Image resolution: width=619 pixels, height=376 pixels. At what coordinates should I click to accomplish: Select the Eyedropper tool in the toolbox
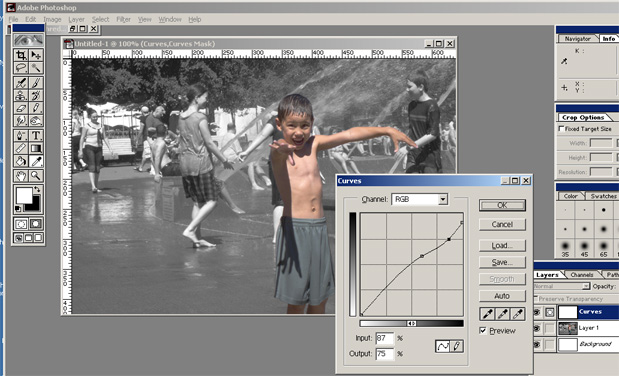point(36,161)
